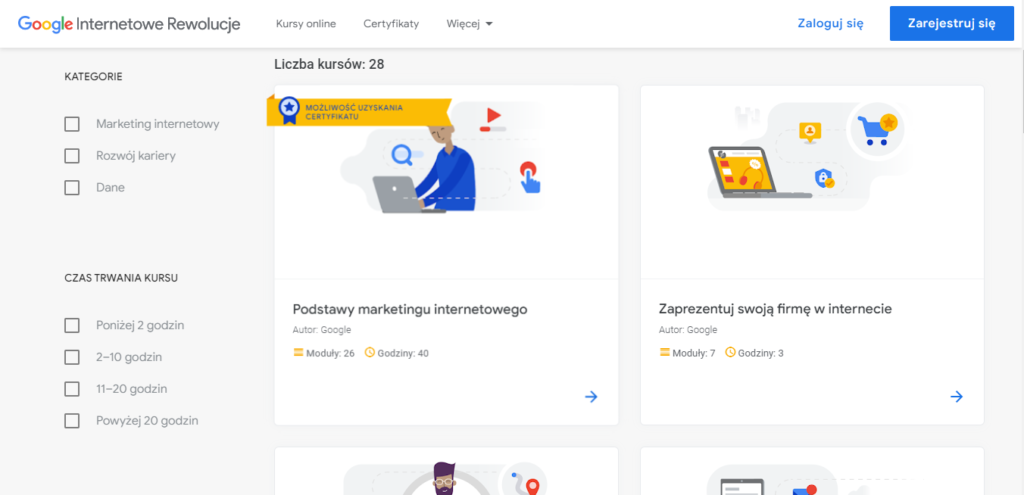Click Autor: Google under Podstawy marketingu
Image resolution: width=1024 pixels, height=495 pixels.
pos(321,330)
